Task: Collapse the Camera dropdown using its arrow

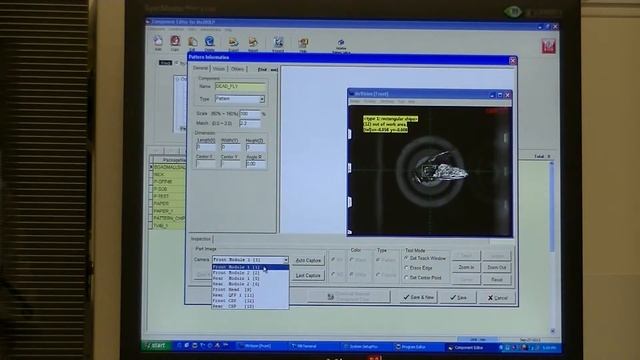Action: tap(286, 260)
